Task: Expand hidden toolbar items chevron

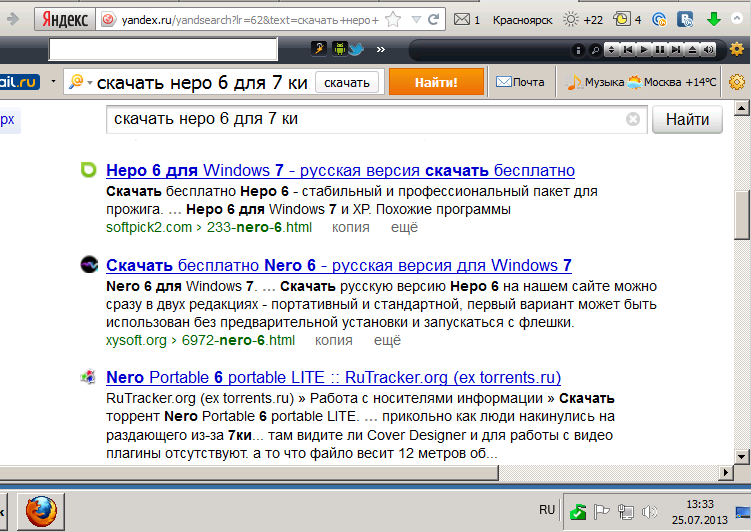Action: [381, 49]
